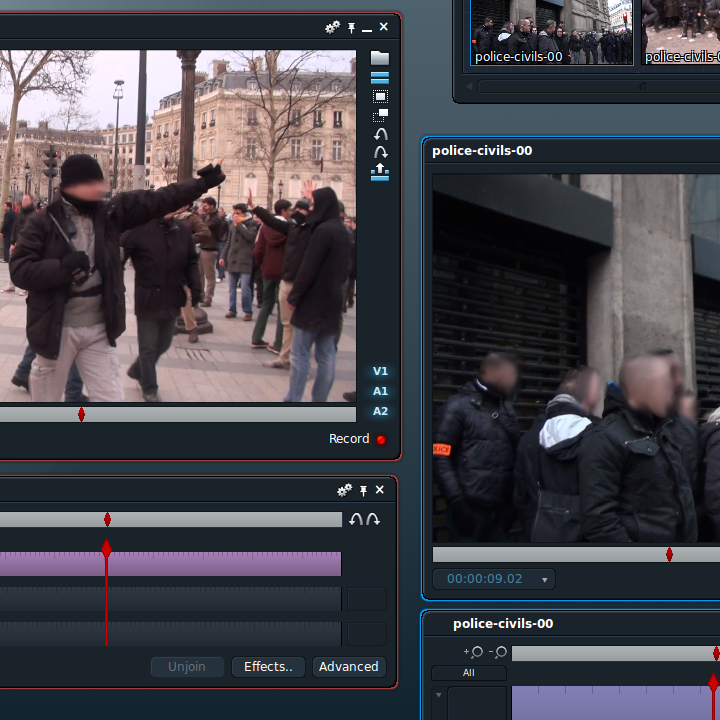
Task: Click the redo arrow in record viewer
Action: coord(381,152)
